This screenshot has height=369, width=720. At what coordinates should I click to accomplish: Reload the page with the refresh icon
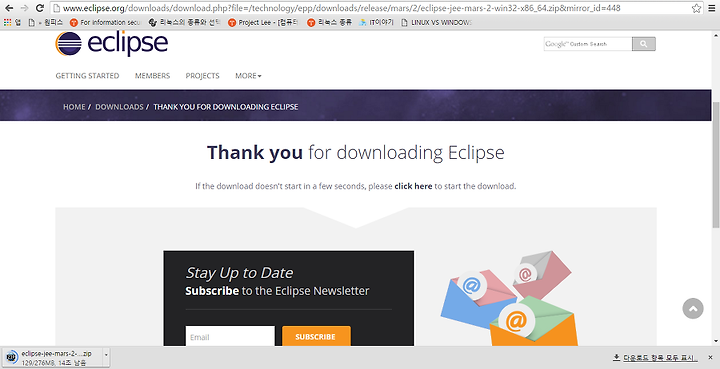pos(40,8)
